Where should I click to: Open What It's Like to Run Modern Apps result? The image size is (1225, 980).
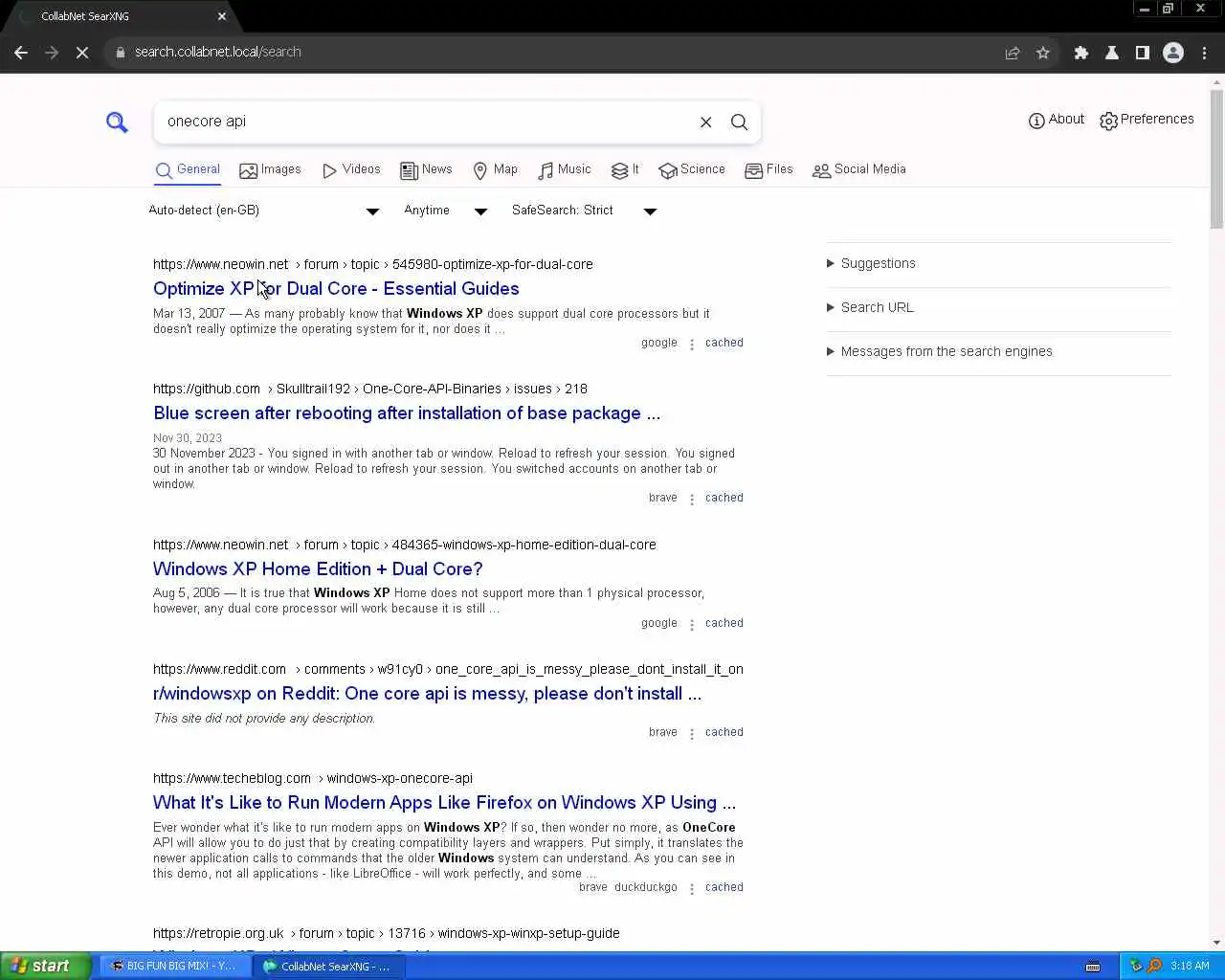coord(444,802)
